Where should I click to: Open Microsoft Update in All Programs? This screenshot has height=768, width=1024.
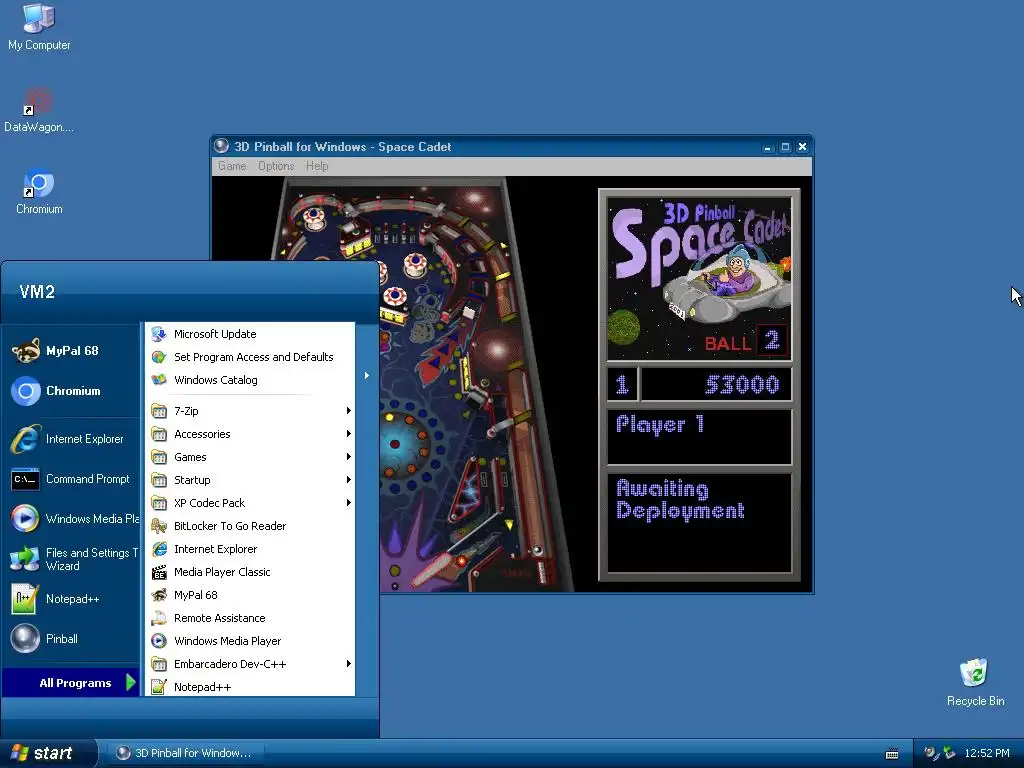pyautogui.click(x=250, y=334)
